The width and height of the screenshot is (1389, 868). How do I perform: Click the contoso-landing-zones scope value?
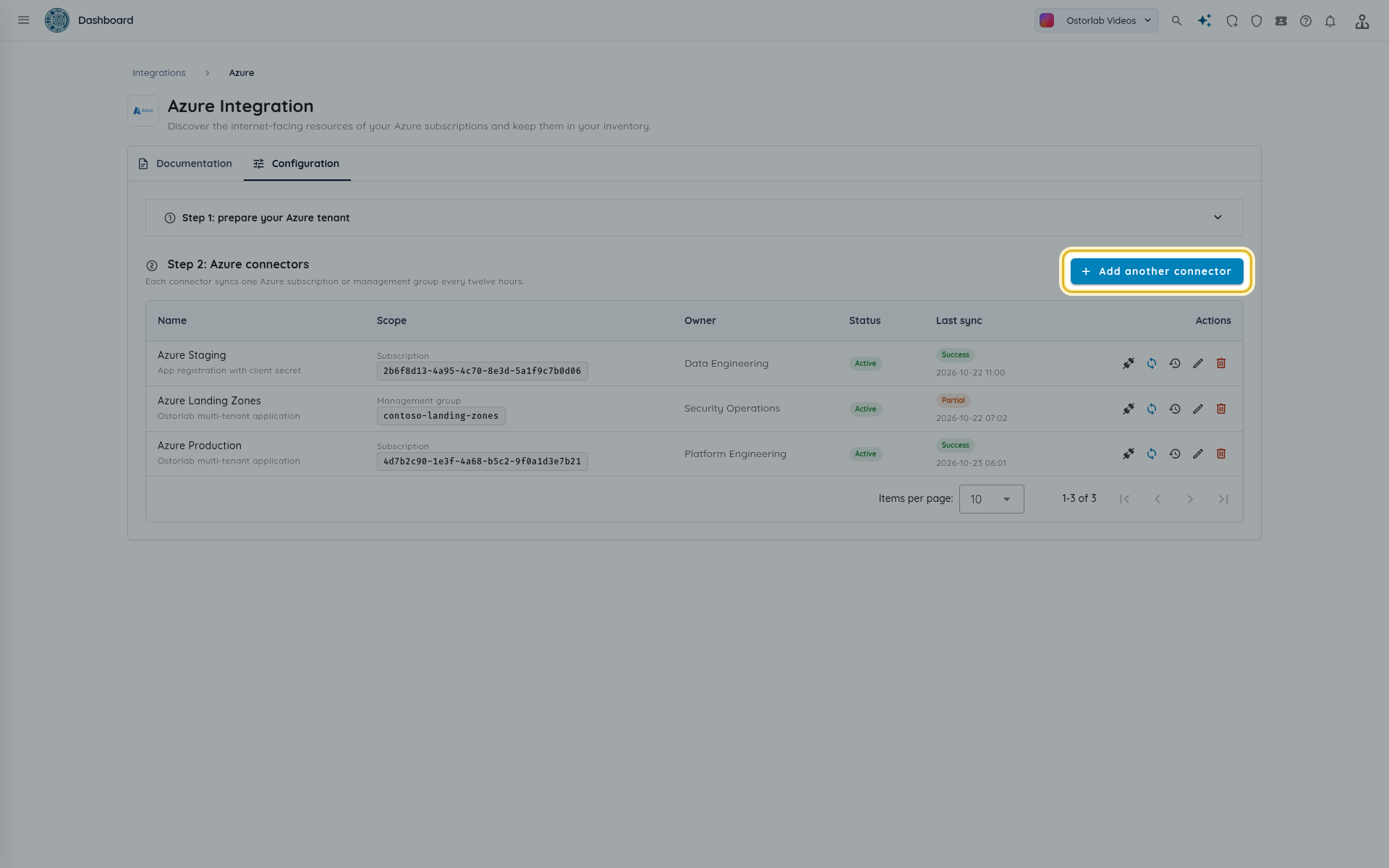441,416
